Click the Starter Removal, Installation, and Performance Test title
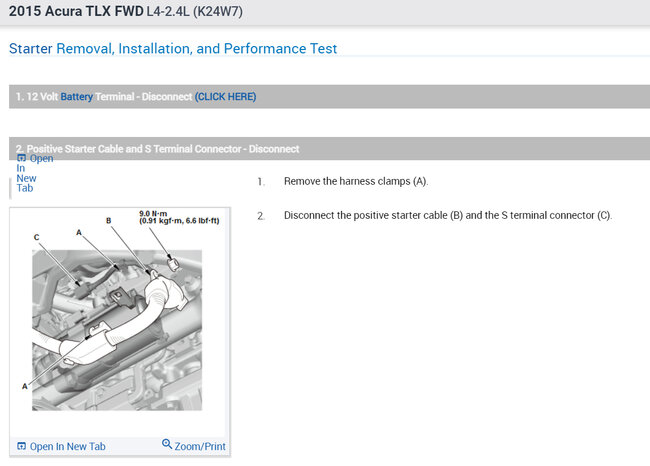 click(x=173, y=49)
